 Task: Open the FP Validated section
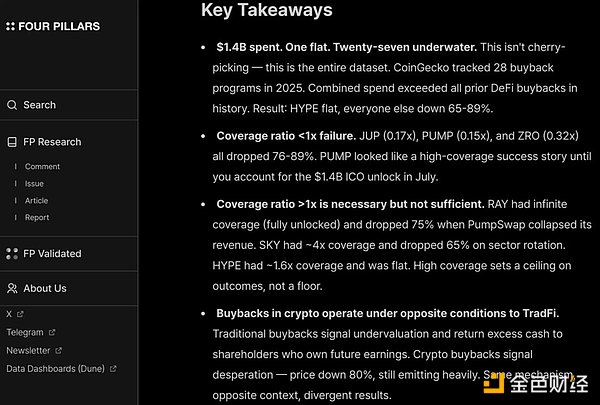(52, 254)
